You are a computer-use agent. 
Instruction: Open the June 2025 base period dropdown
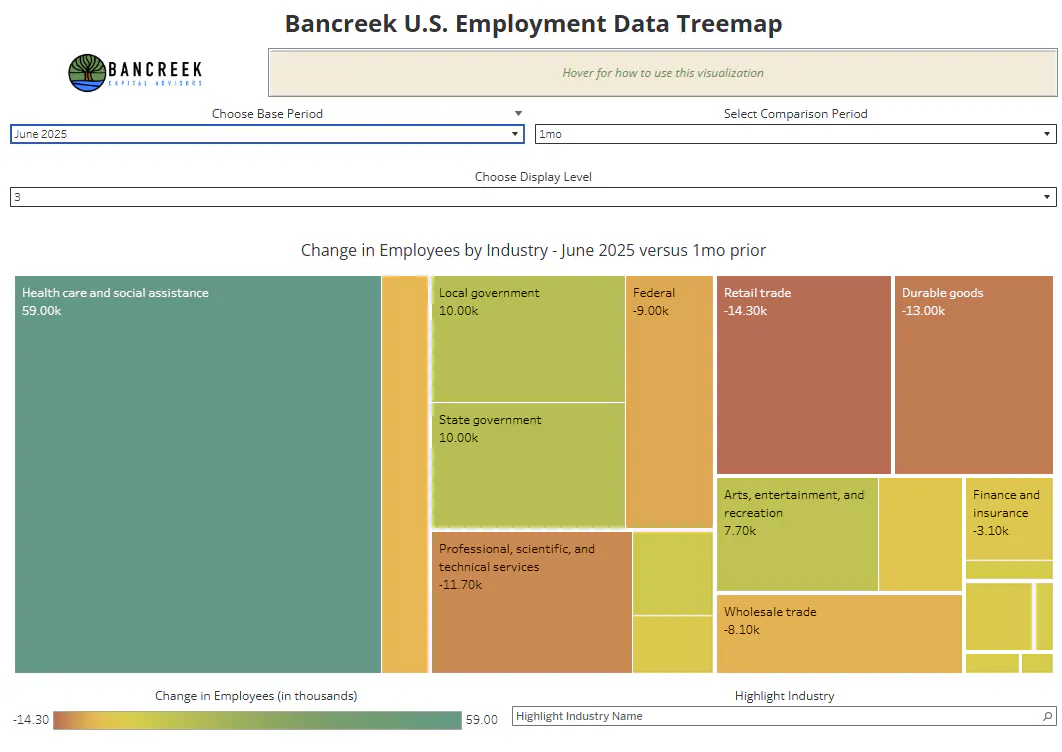click(267, 134)
